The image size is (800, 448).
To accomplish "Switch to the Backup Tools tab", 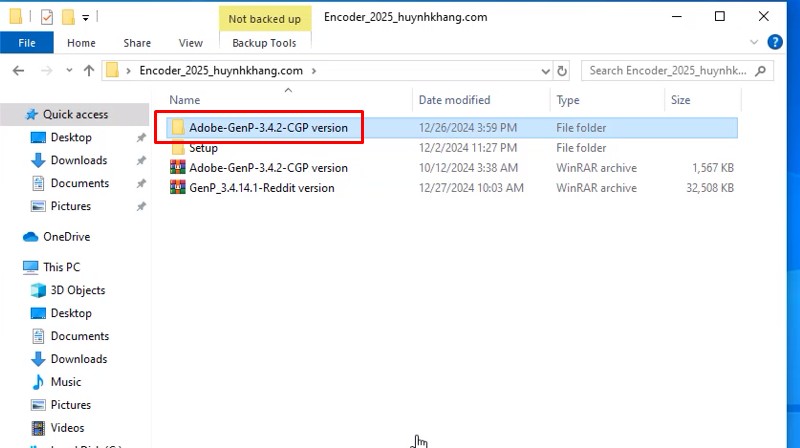I will point(264,43).
